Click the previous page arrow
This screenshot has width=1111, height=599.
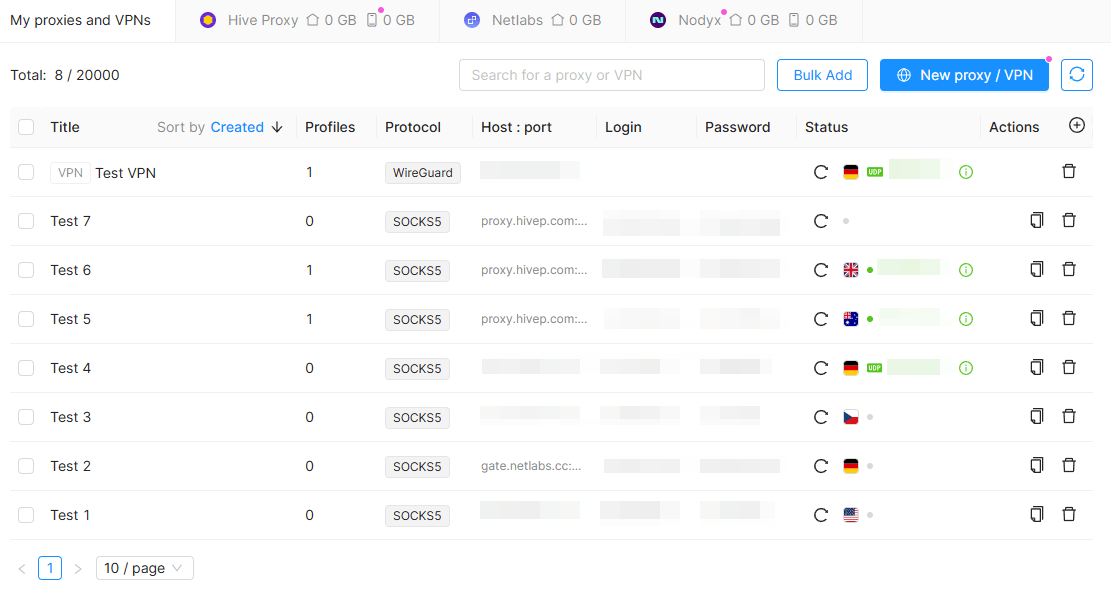(22, 569)
